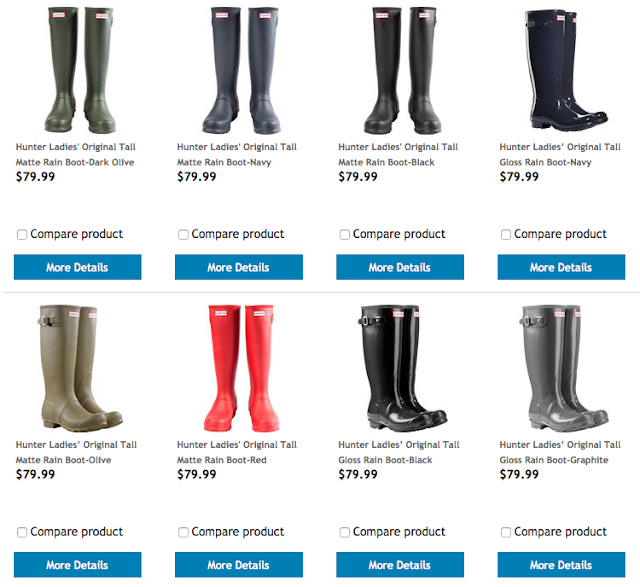Click More Details under Dark Olive boot
640x587 pixels.
click(x=78, y=267)
